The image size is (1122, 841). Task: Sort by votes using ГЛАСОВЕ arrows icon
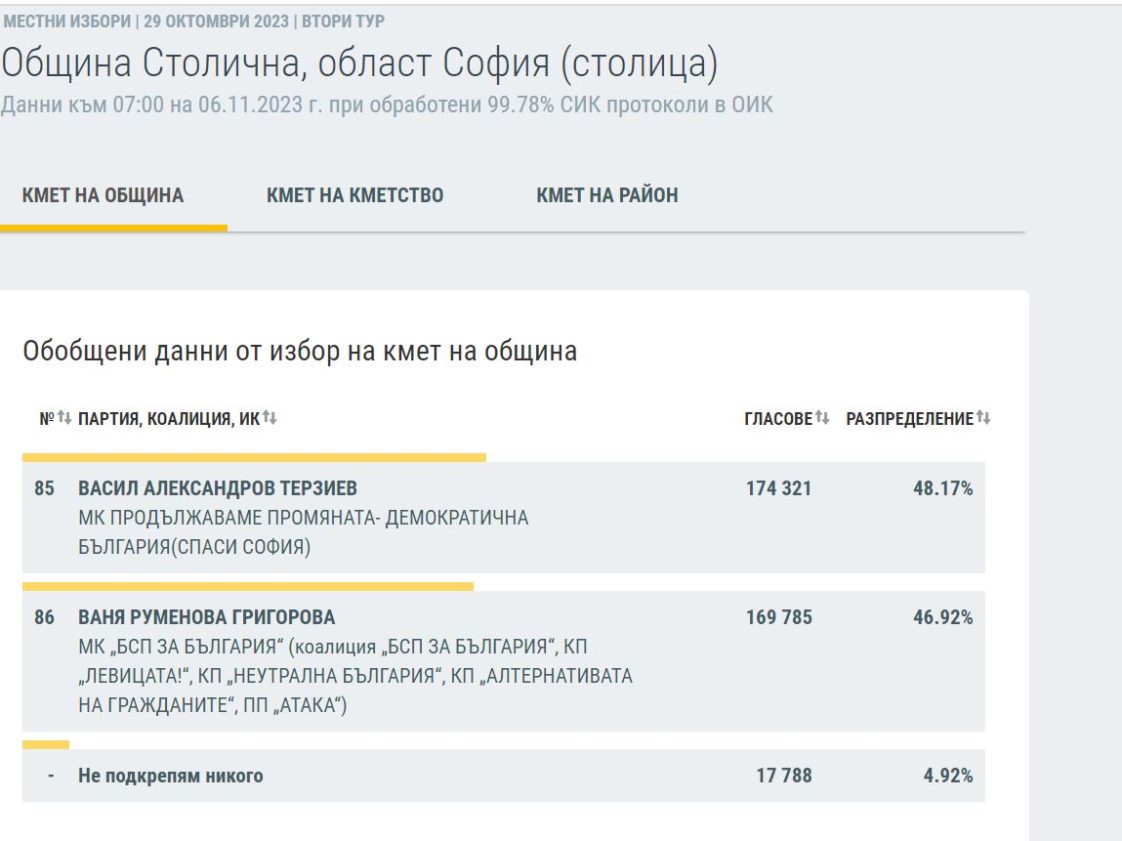coord(823,418)
